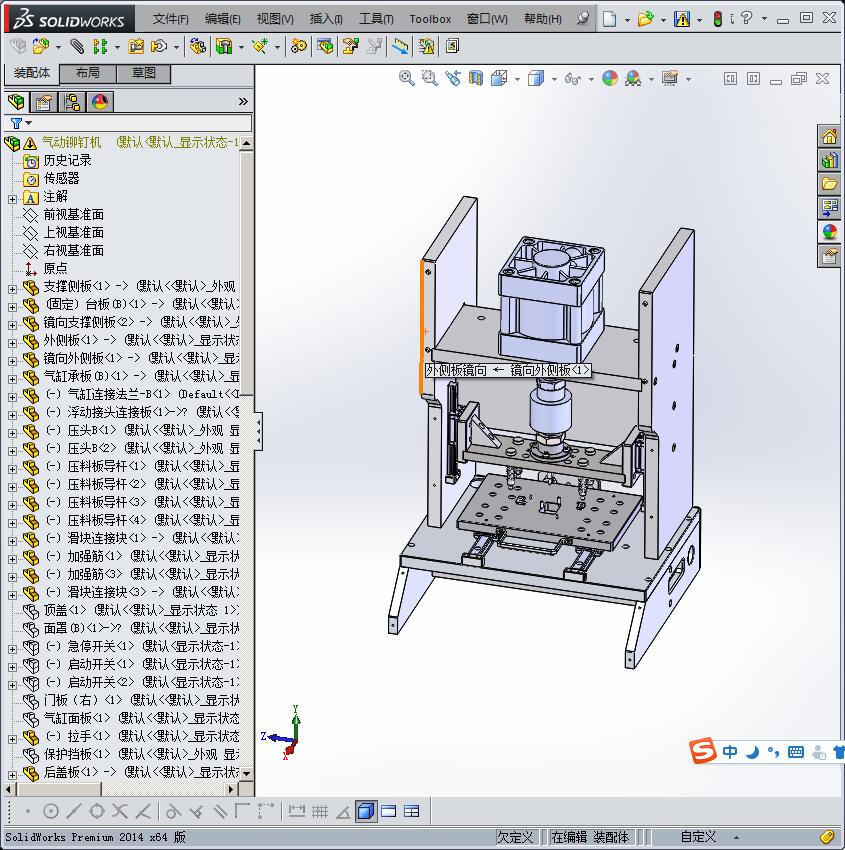Open the View Settings monitor icon
845x850 pixels.
pos(670,79)
